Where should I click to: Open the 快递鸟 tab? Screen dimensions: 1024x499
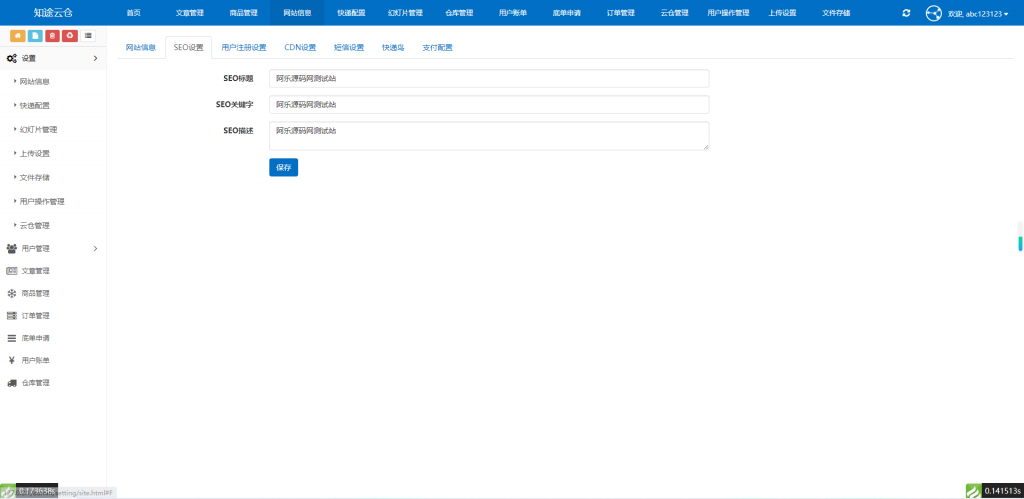coord(393,48)
